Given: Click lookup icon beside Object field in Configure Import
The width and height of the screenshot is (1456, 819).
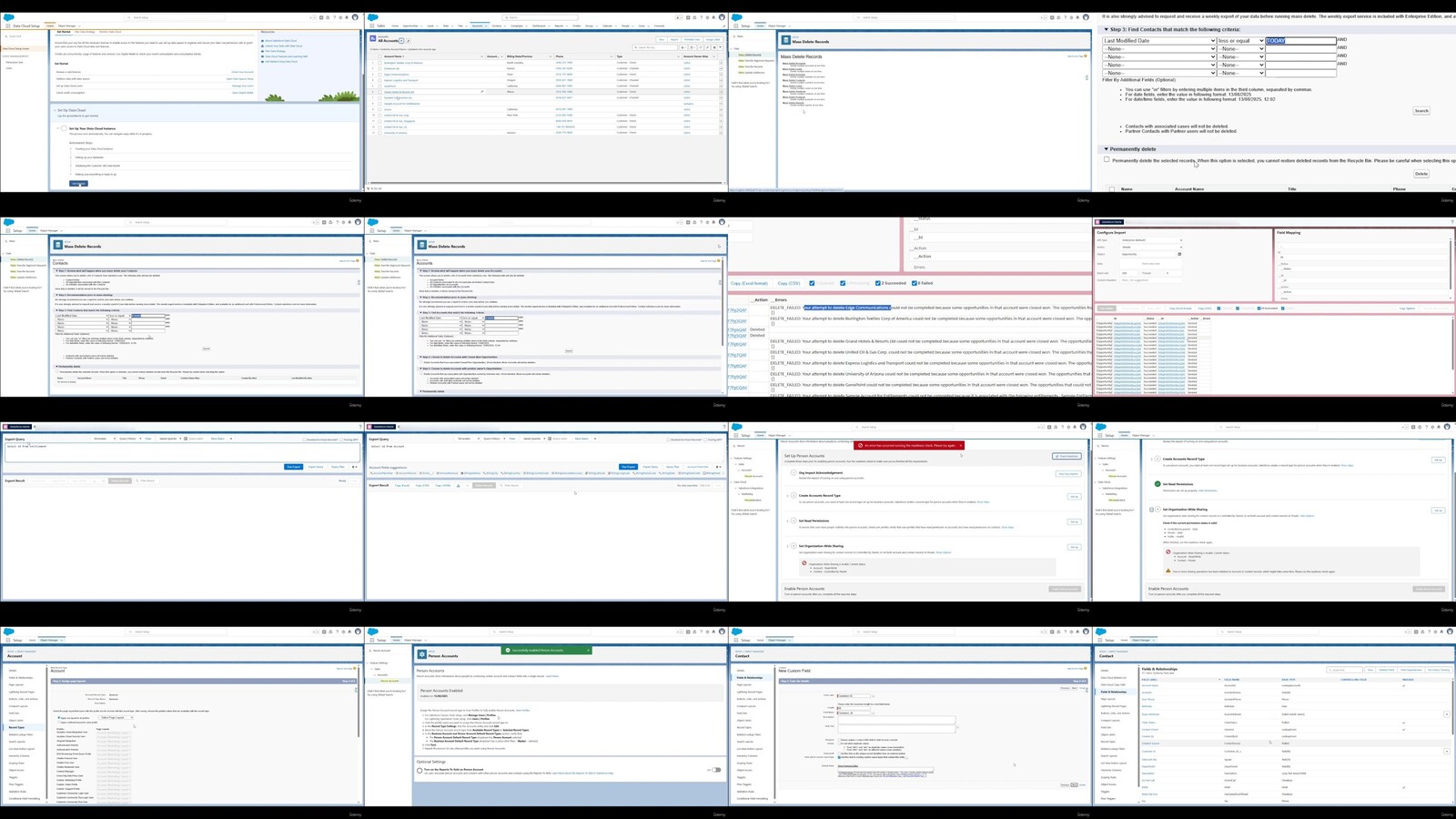Looking at the screenshot, I should (1179, 254).
